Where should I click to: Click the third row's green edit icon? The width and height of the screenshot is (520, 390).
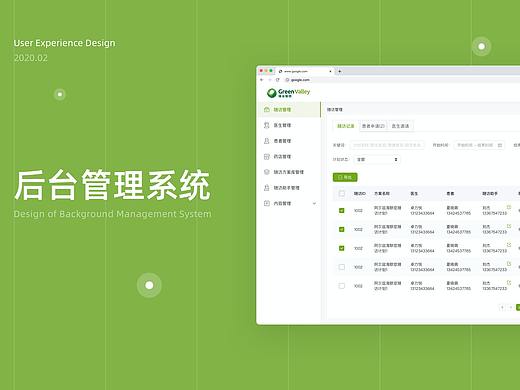click(509, 245)
